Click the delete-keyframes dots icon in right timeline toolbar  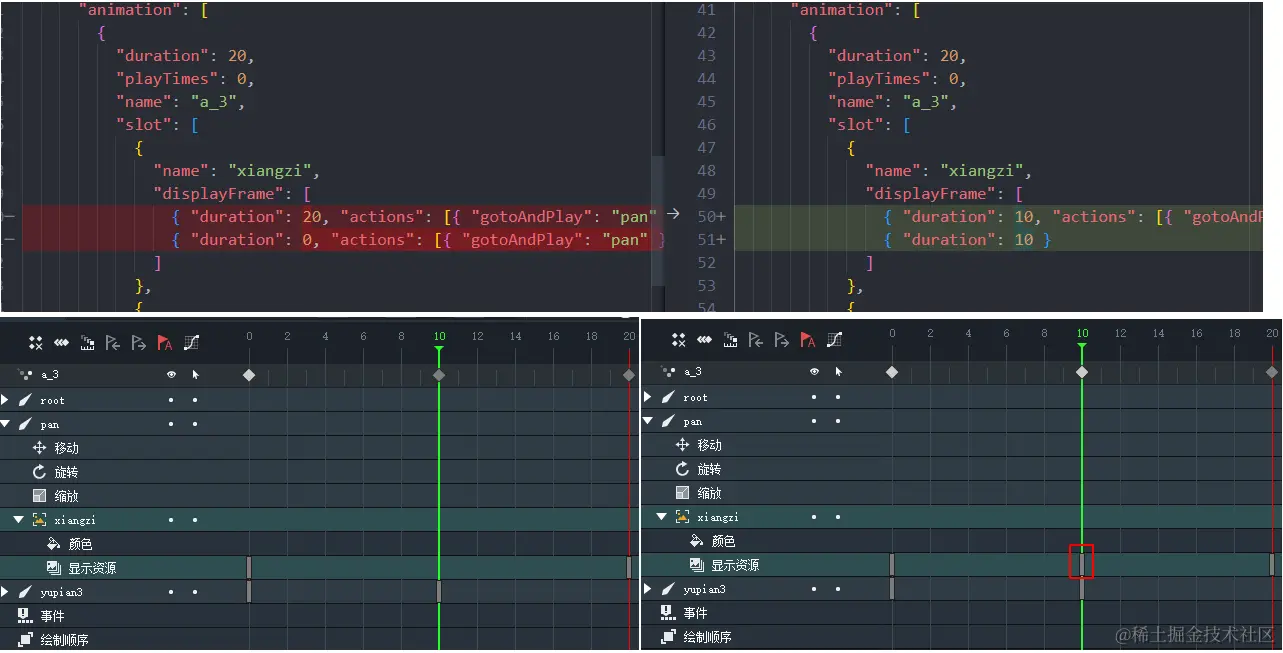[x=679, y=340]
